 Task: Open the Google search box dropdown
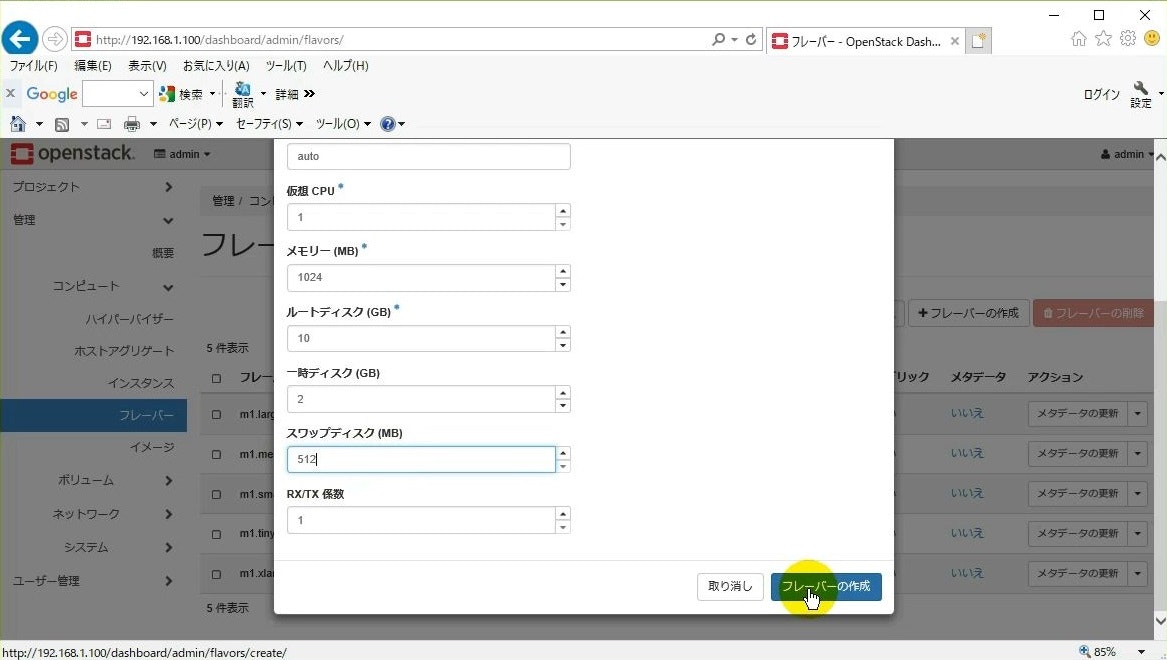click(144, 94)
